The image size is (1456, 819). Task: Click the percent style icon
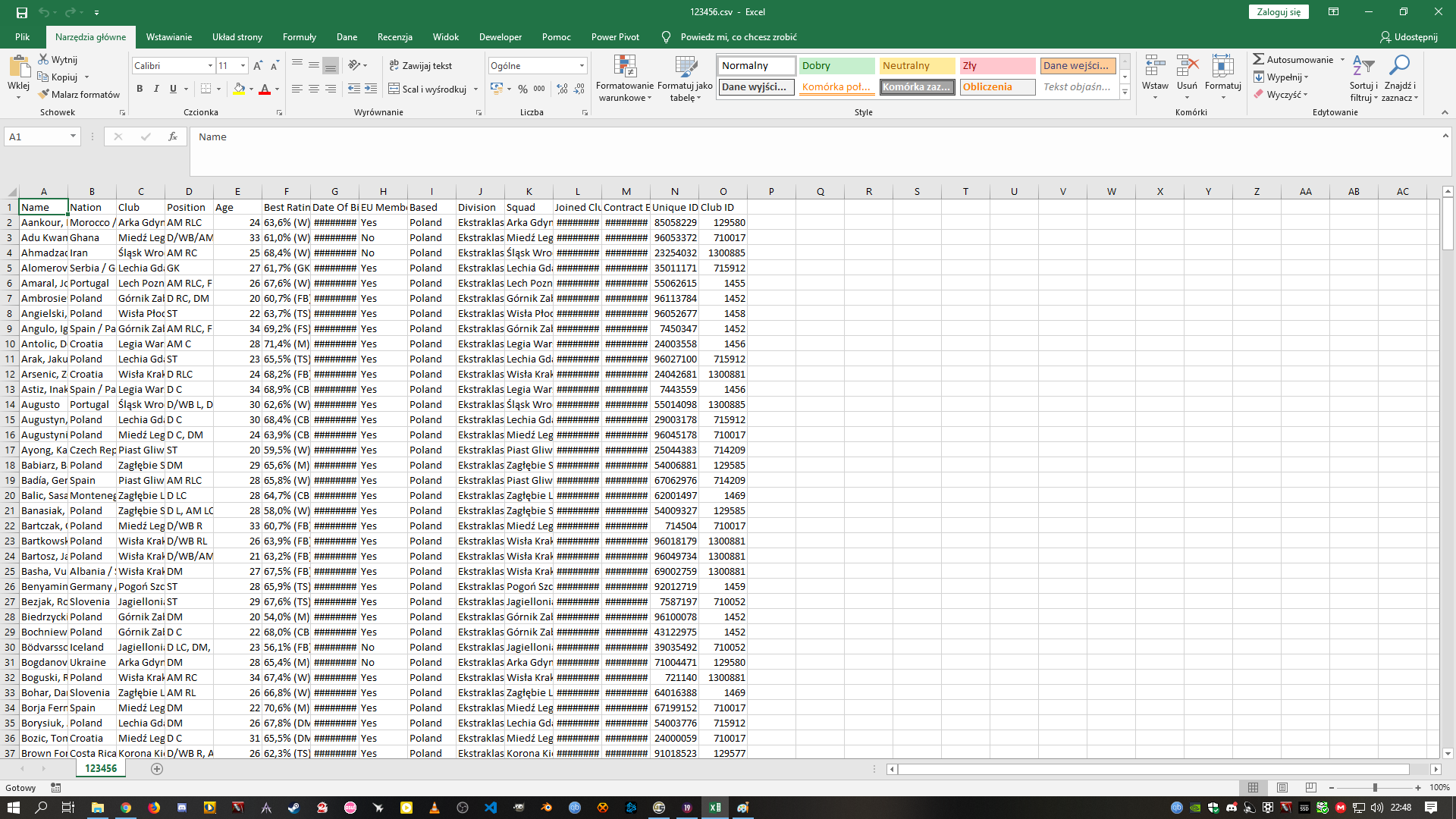tap(522, 89)
